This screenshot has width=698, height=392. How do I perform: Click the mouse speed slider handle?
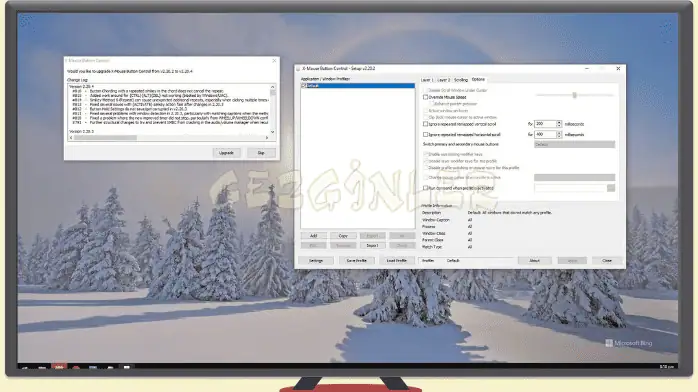pos(575,95)
